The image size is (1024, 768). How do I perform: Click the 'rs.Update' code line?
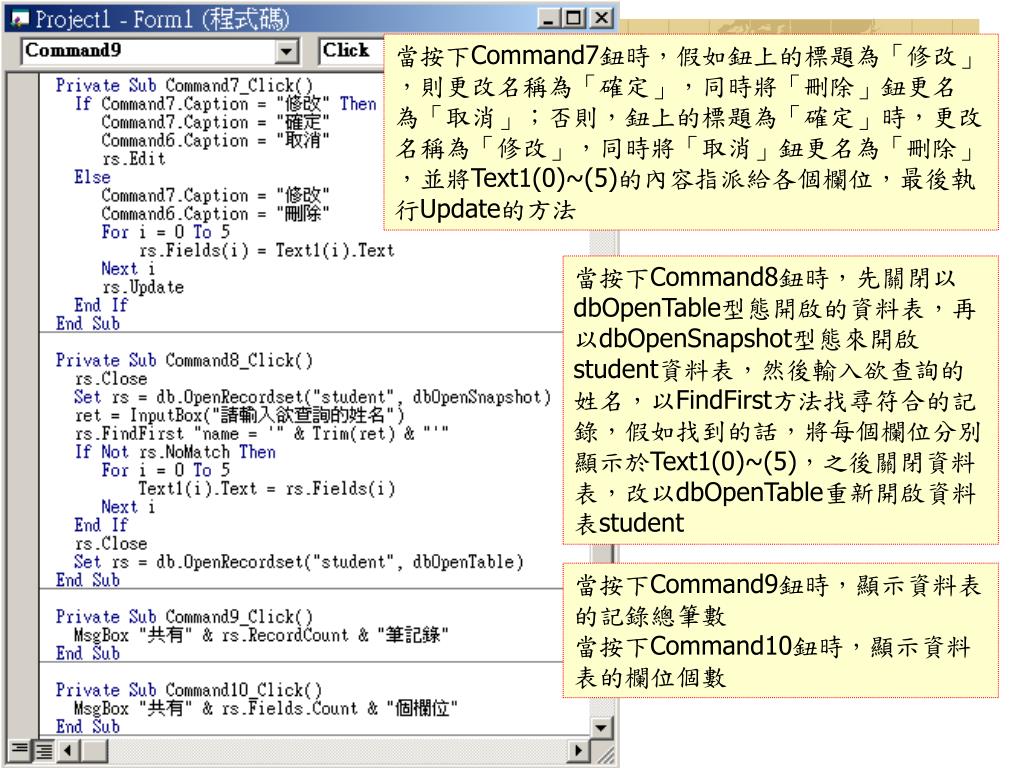(143, 287)
